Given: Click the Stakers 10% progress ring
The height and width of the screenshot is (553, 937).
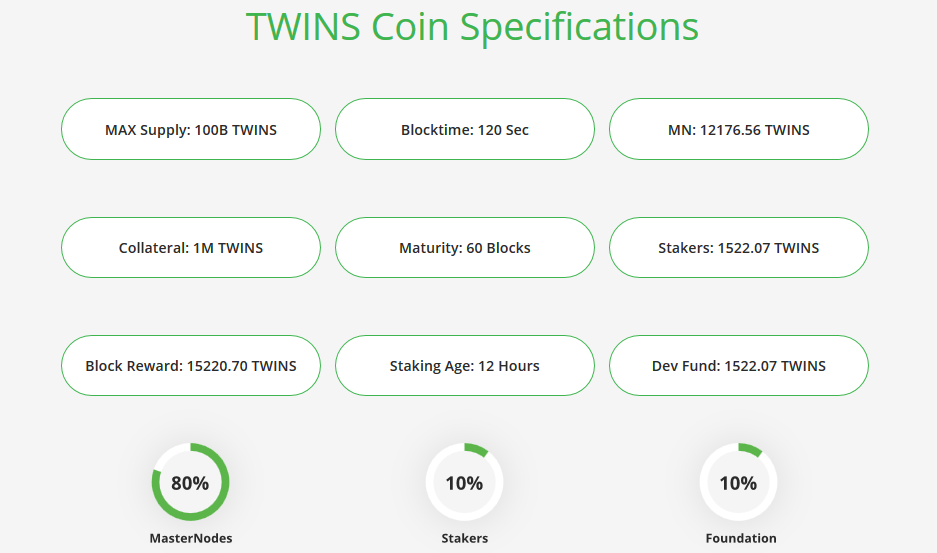Looking at the screenshot, I should click(464, 482).
